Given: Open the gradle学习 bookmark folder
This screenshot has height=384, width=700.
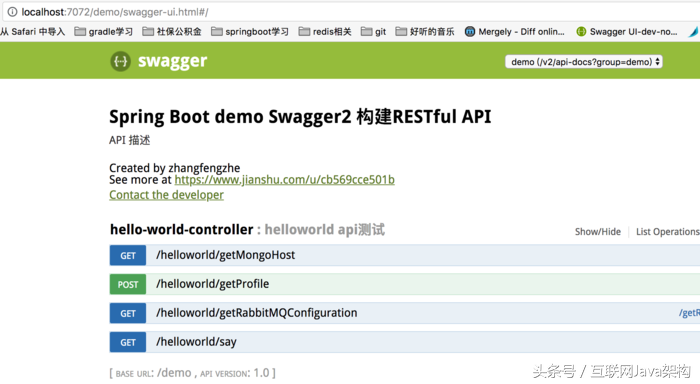Looking at the screenshot, I should (x=103, y=31).
